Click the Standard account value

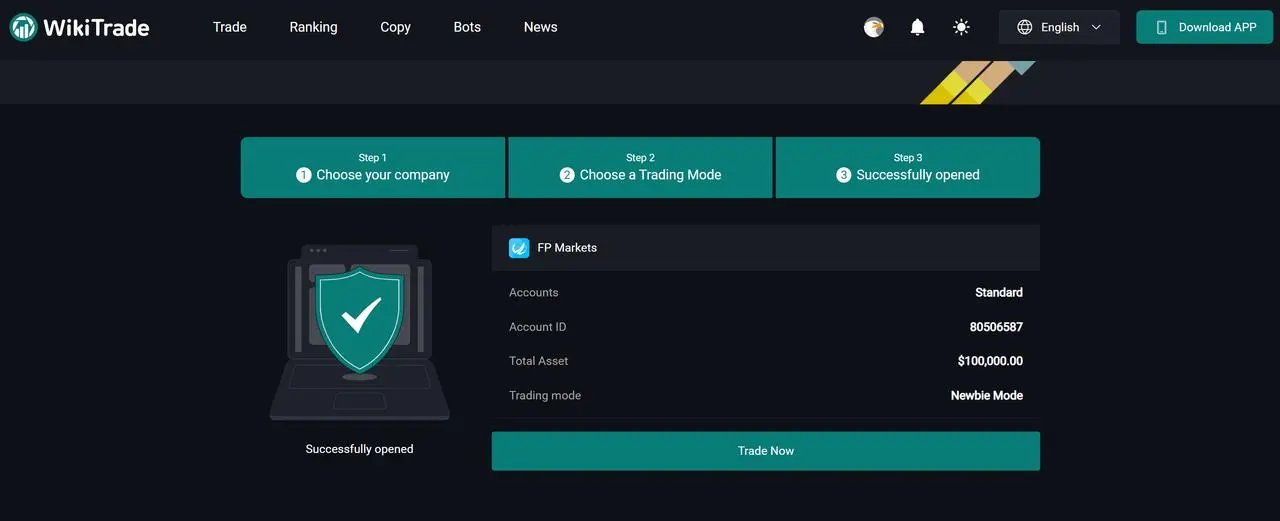pos(999,293)
